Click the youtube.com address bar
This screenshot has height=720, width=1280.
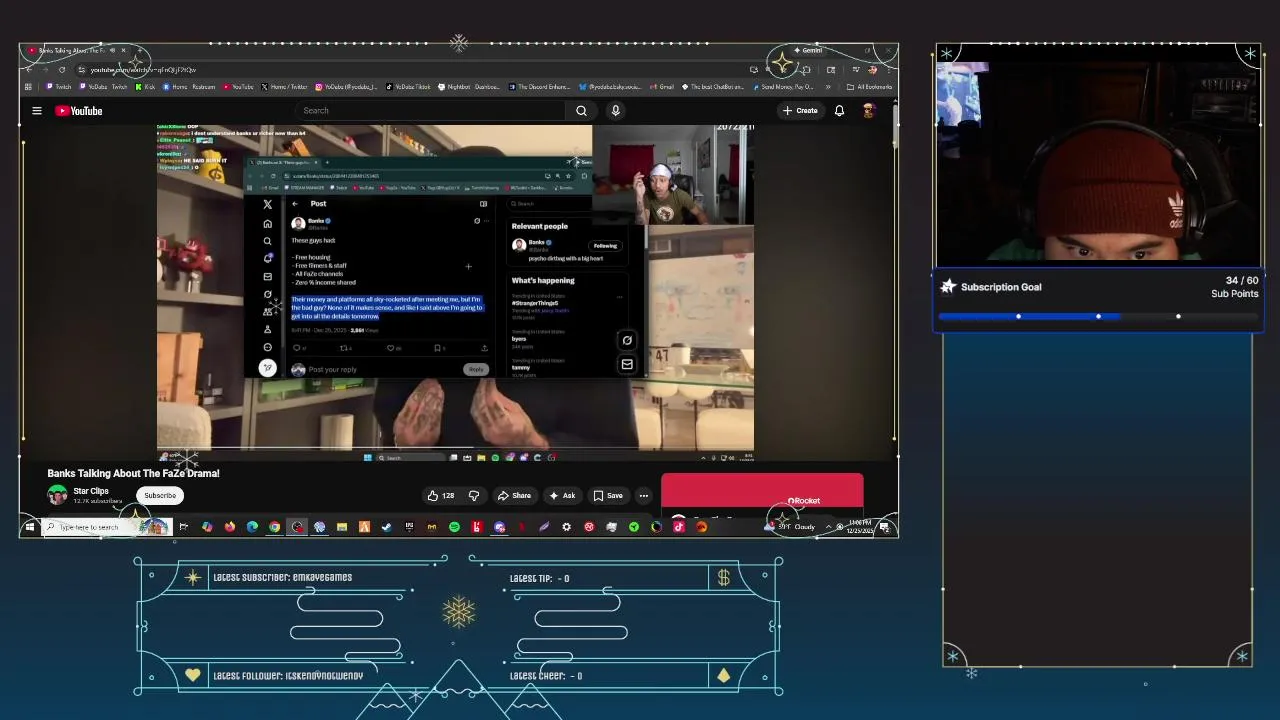[x=400, y=69]
